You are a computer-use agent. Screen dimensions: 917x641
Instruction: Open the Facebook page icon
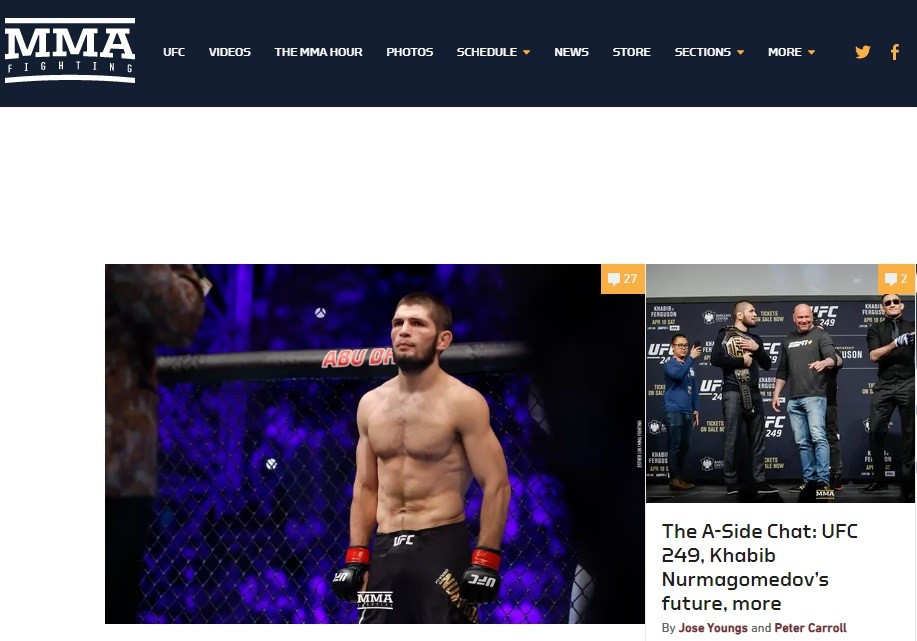[895, 52]
